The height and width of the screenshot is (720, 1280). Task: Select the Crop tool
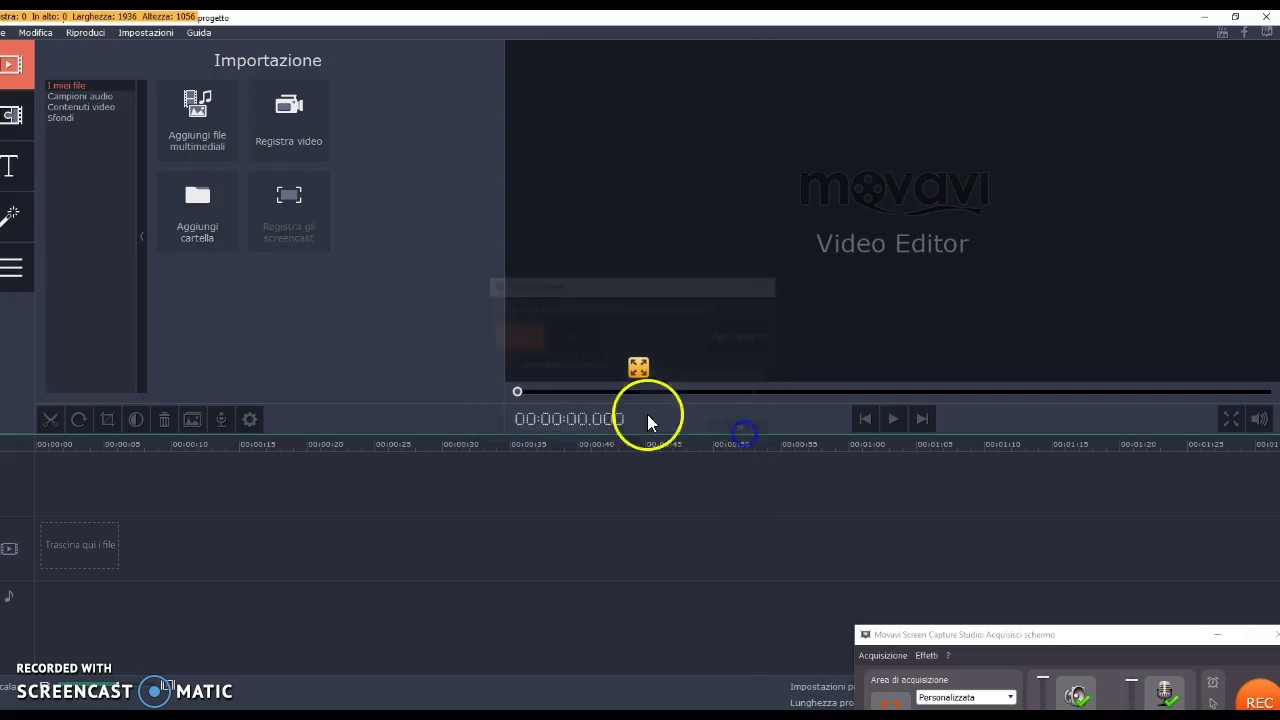[108, 420]
